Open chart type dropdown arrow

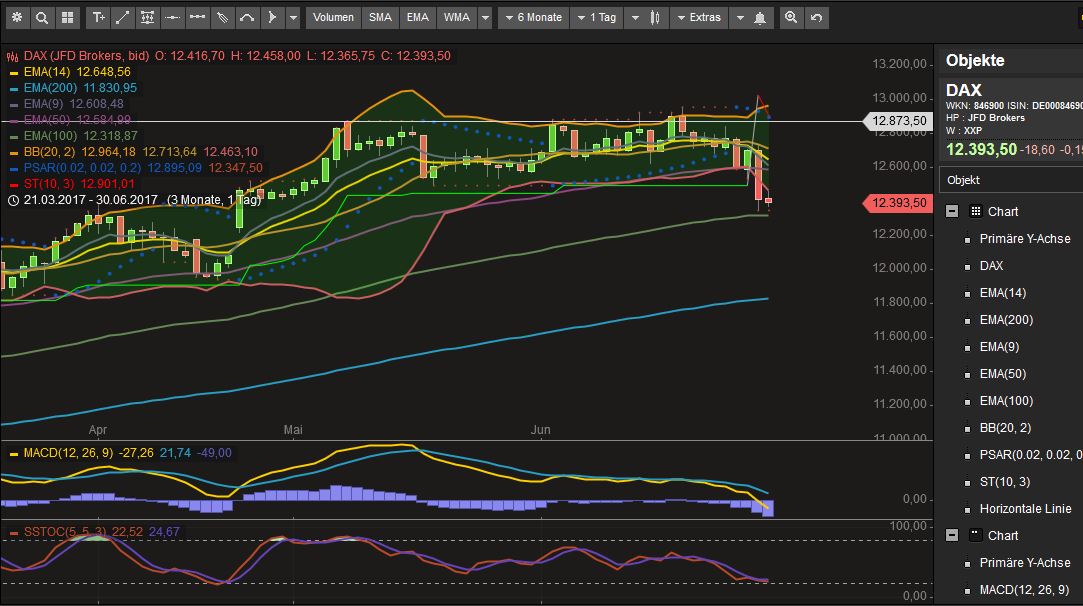coord(635,17)
